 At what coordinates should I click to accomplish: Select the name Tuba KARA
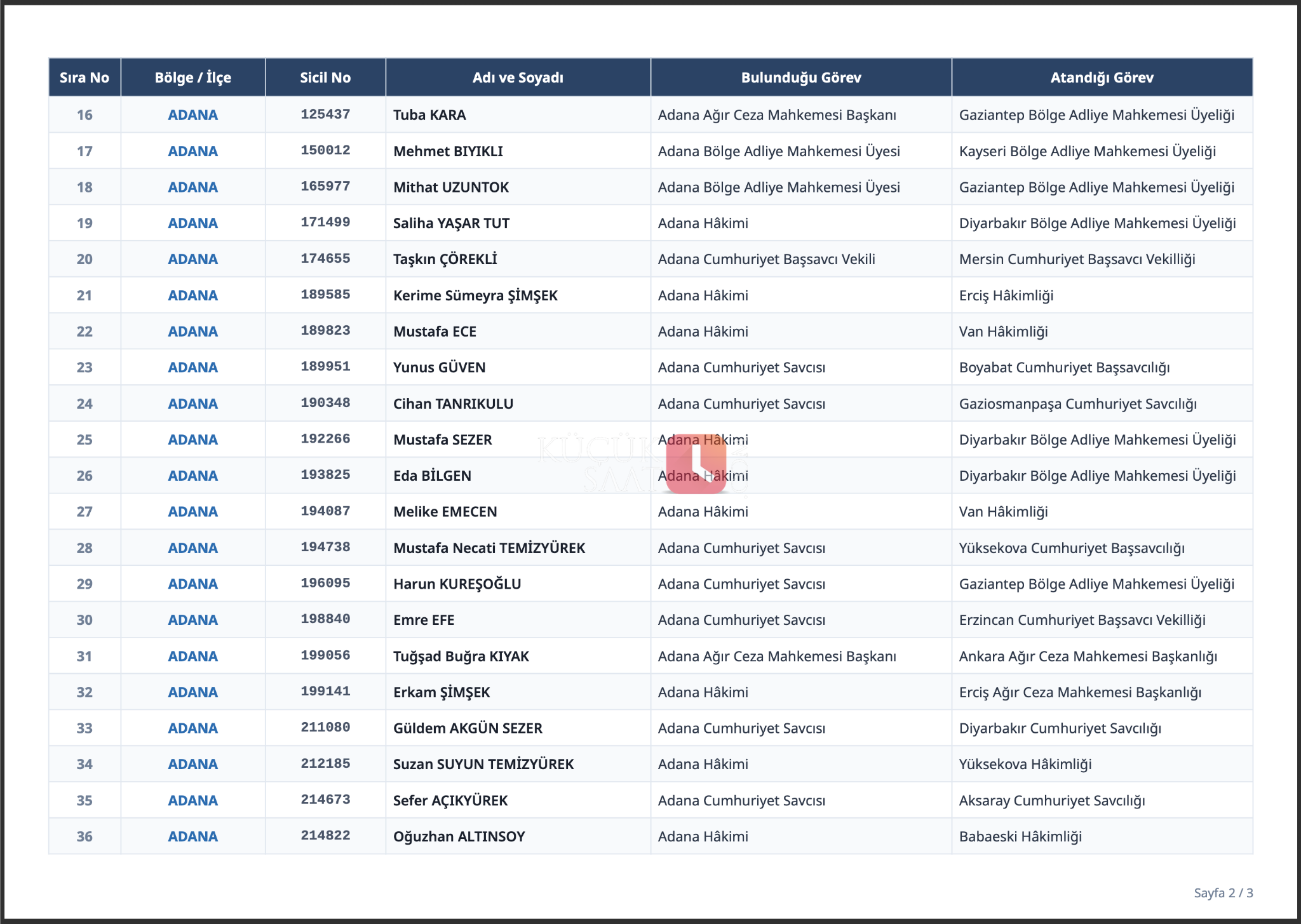429,115
